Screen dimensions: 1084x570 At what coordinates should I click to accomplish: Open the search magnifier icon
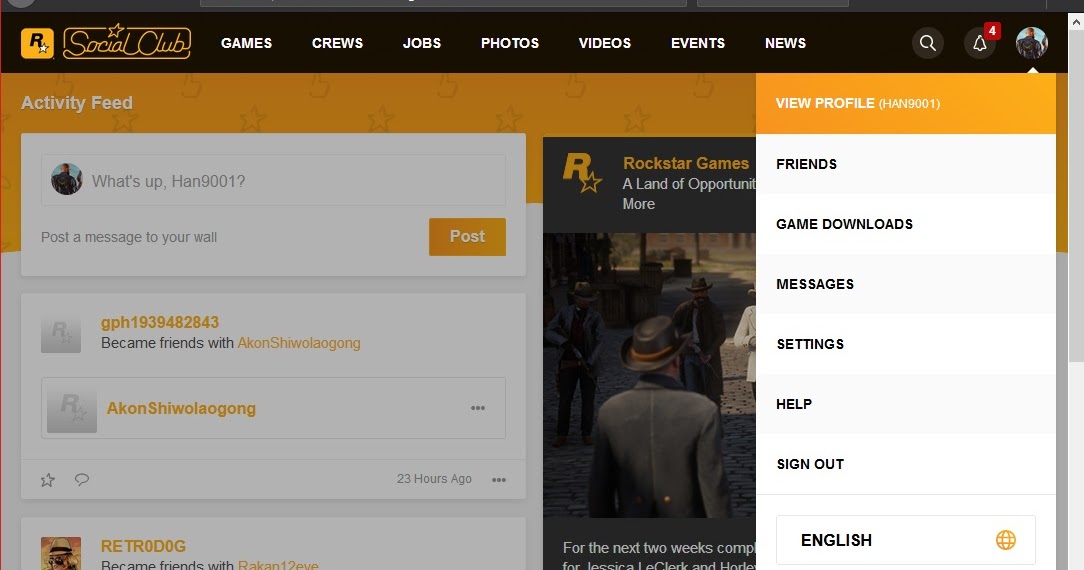pyautogui.click(x=928, y=44)
